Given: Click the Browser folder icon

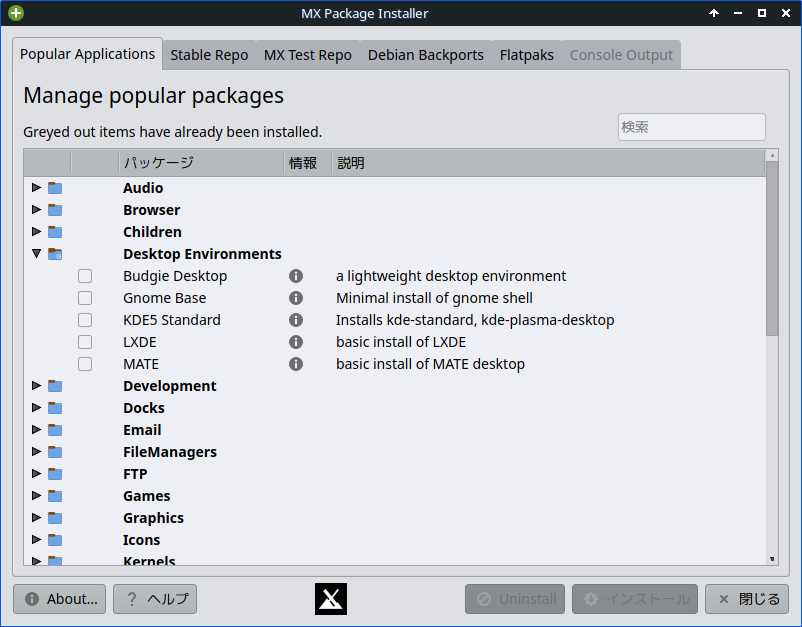Looking at the screenshot, I should point(55,210).
